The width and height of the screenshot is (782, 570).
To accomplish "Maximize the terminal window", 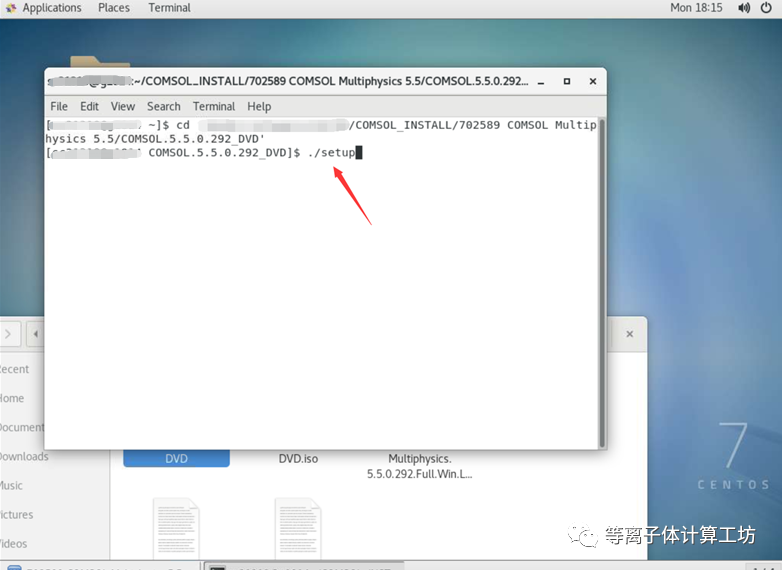I will [x=567, y=81].
